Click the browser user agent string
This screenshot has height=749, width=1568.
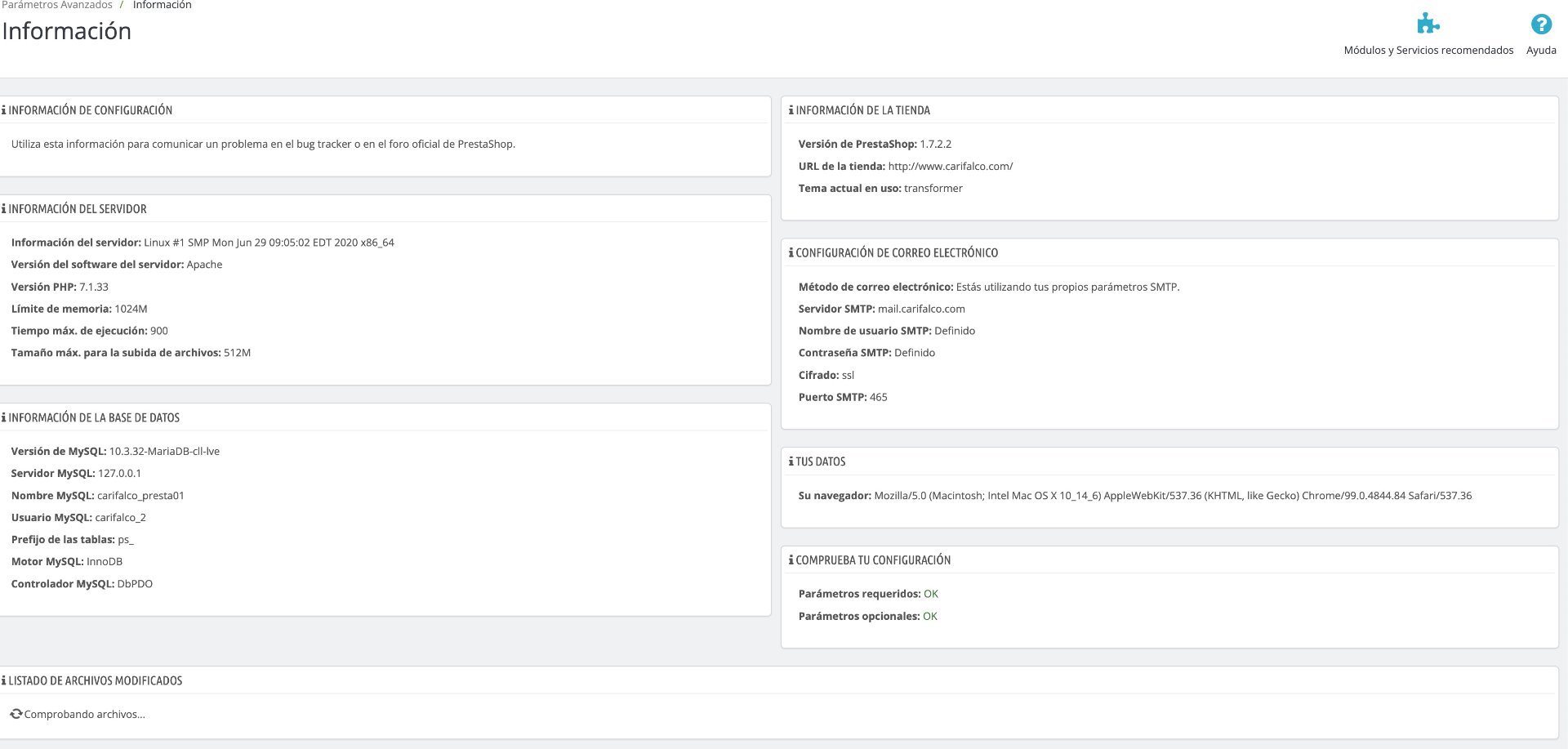point(1173,496)
